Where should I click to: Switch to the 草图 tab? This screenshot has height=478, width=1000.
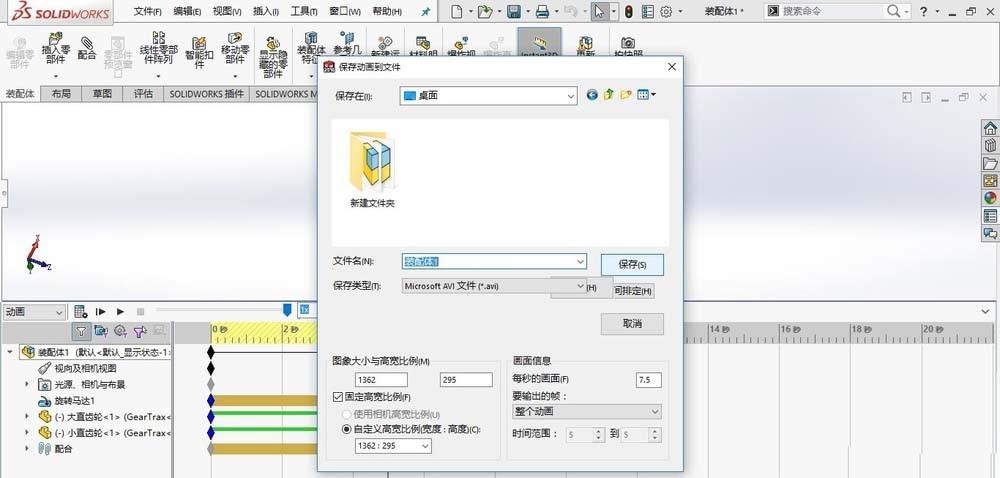tap(102, 94)
